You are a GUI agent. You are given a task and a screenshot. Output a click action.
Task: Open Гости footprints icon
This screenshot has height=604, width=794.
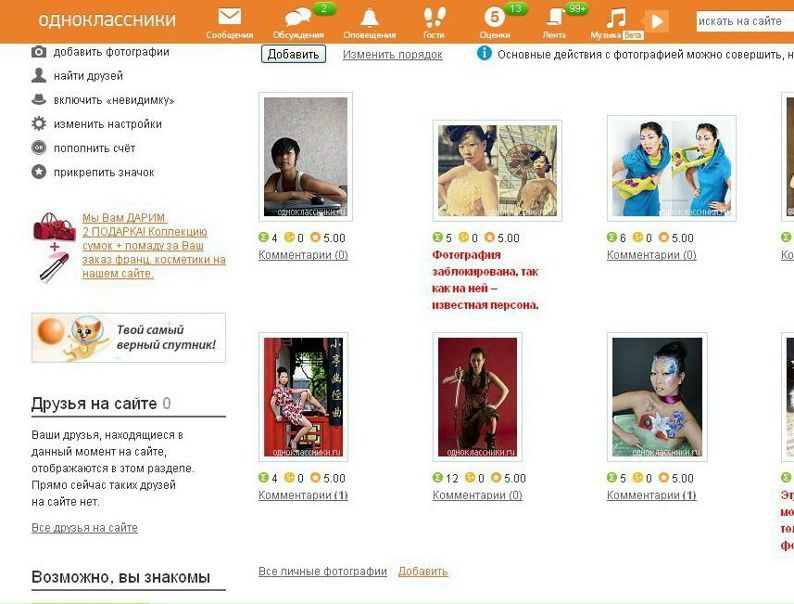(x=433, y=18)
